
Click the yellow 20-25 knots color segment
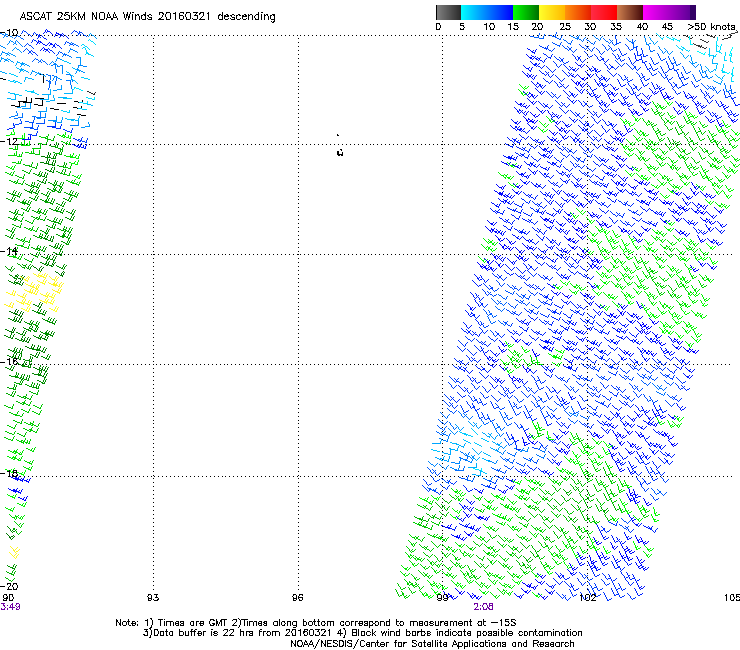[552, 12]
